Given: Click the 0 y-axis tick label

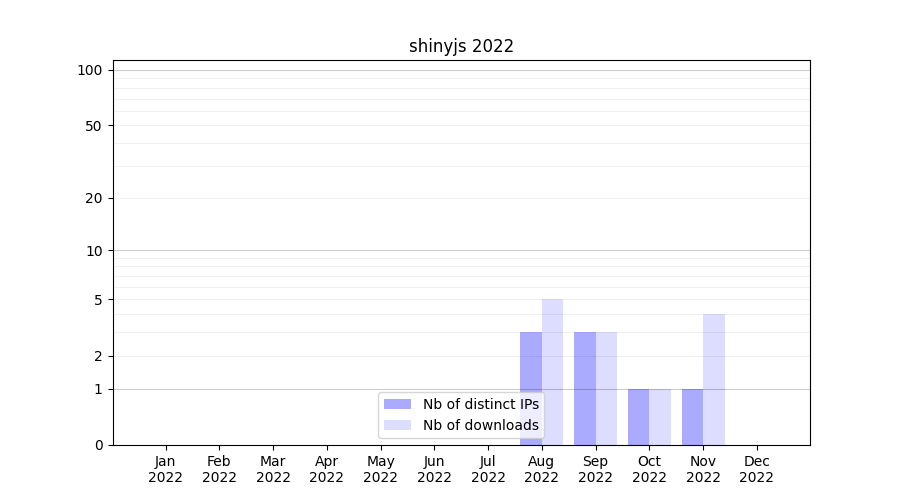Looking at the screenshot, I should click(98, 445).
